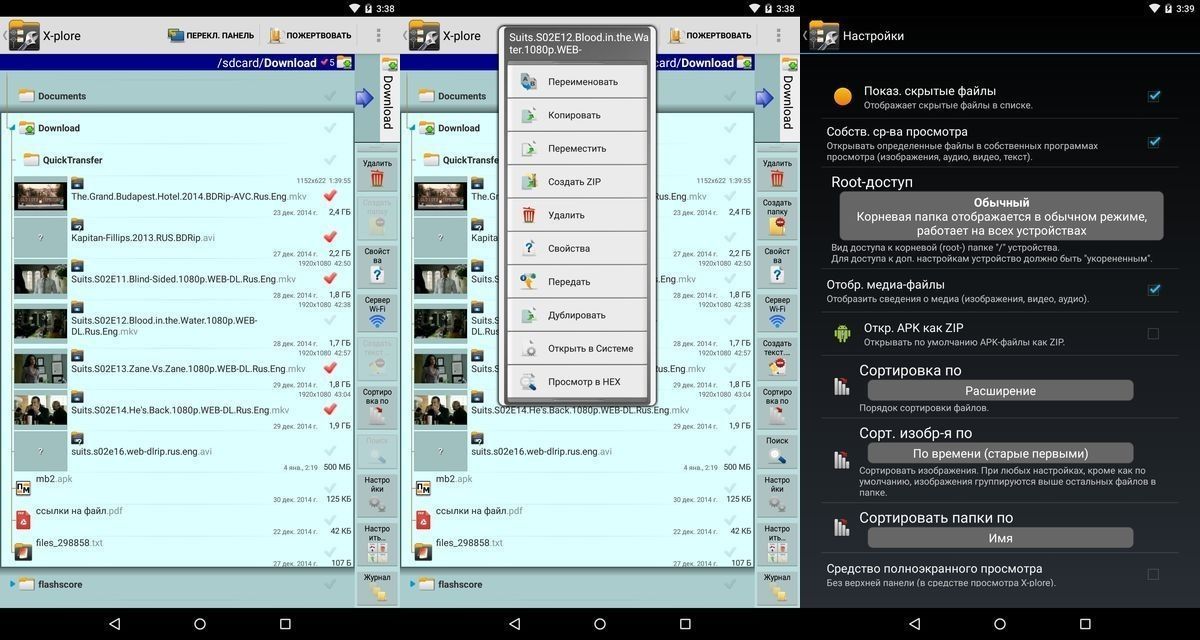Unmark the red check on Suits.S02E14.He's.Back file
This screenshot has width=1200, height=640.
(x=330, y=409)
